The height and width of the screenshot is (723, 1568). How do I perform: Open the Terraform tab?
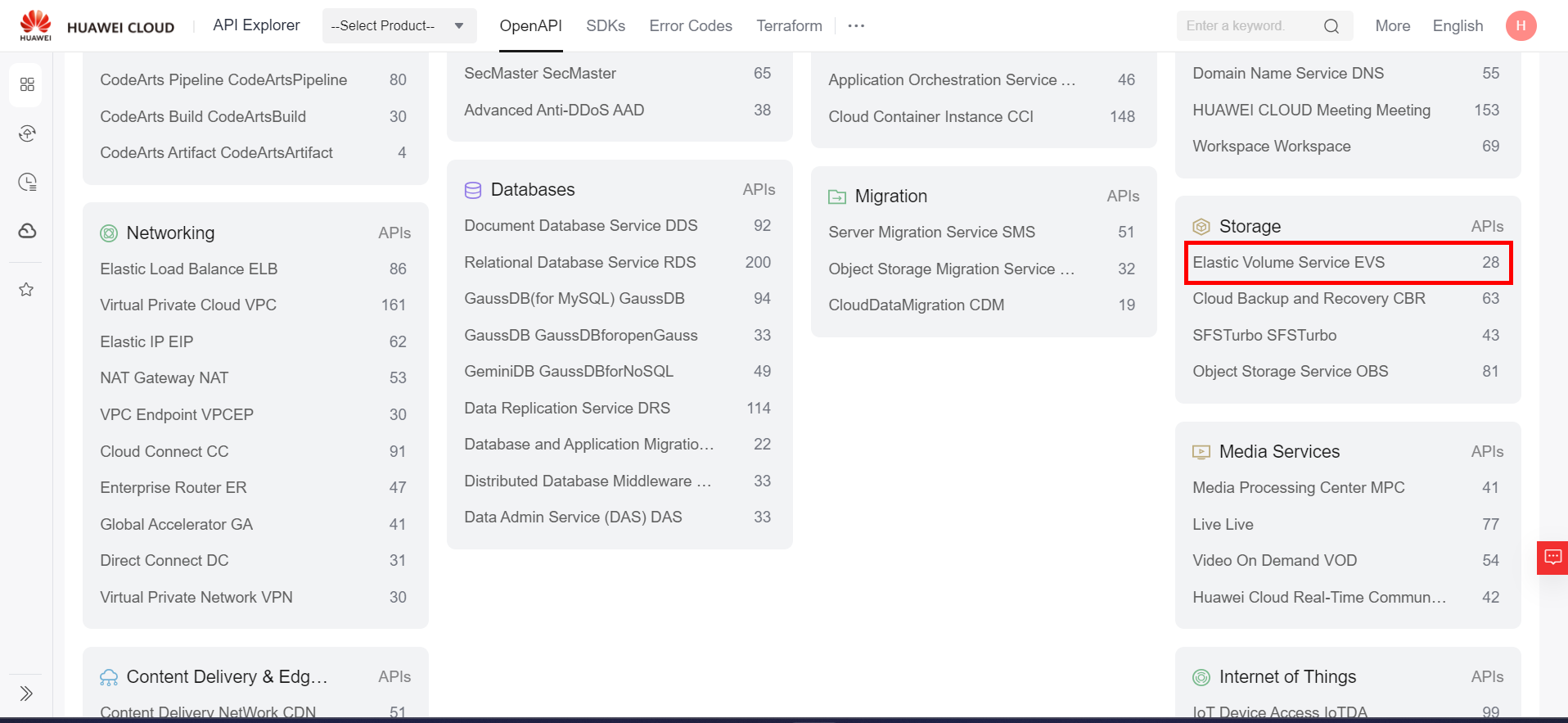pyautogui.click(x=789, y=26)
